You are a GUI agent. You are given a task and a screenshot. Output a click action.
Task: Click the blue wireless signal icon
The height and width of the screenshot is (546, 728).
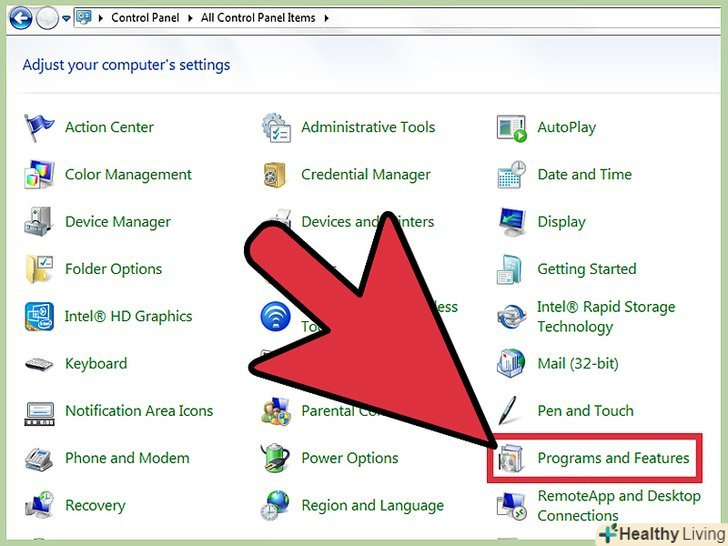[276, 316]
